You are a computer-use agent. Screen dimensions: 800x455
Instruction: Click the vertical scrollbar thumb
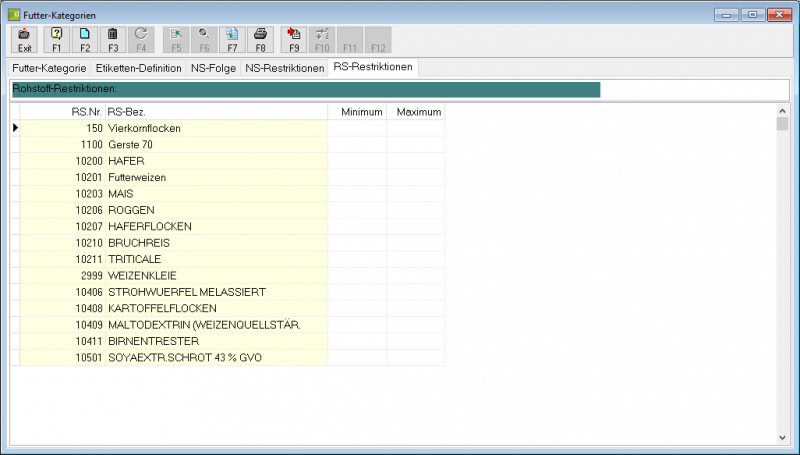[783, 124]
